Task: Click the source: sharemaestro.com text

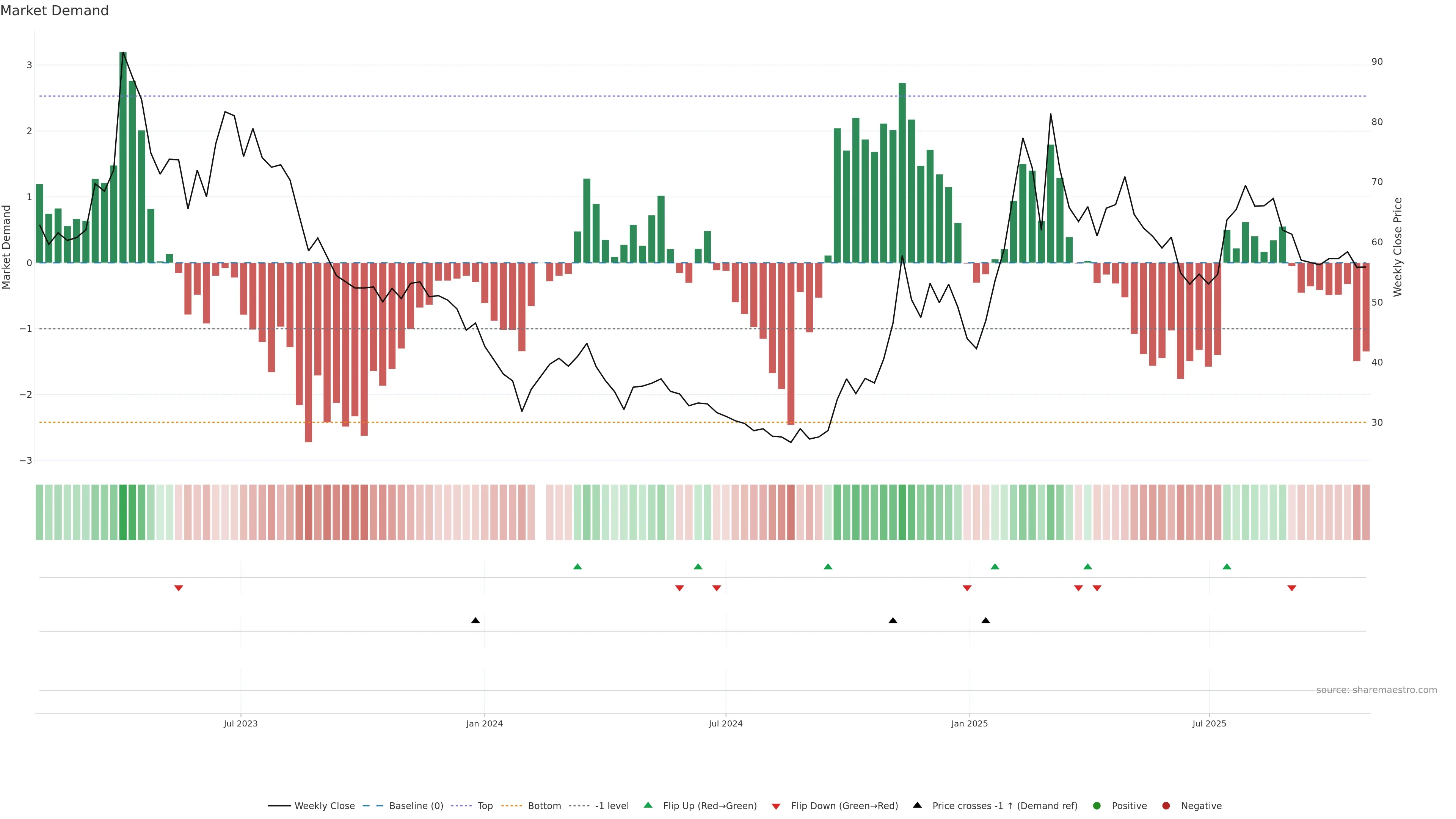Action: 1376,690
